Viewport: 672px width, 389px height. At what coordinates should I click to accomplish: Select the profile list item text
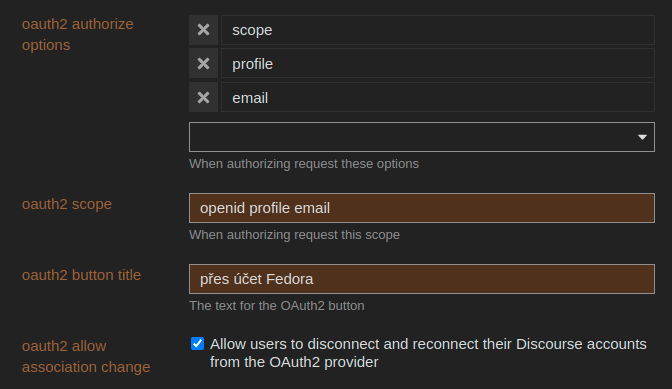tap(252, 64)
